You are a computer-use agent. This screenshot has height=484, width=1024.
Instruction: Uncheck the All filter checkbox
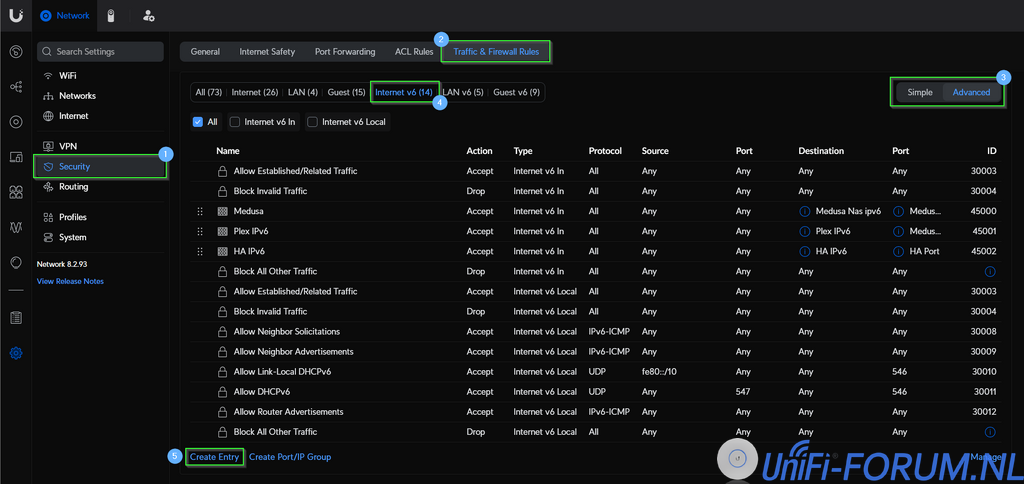click(x=198, y=122)
